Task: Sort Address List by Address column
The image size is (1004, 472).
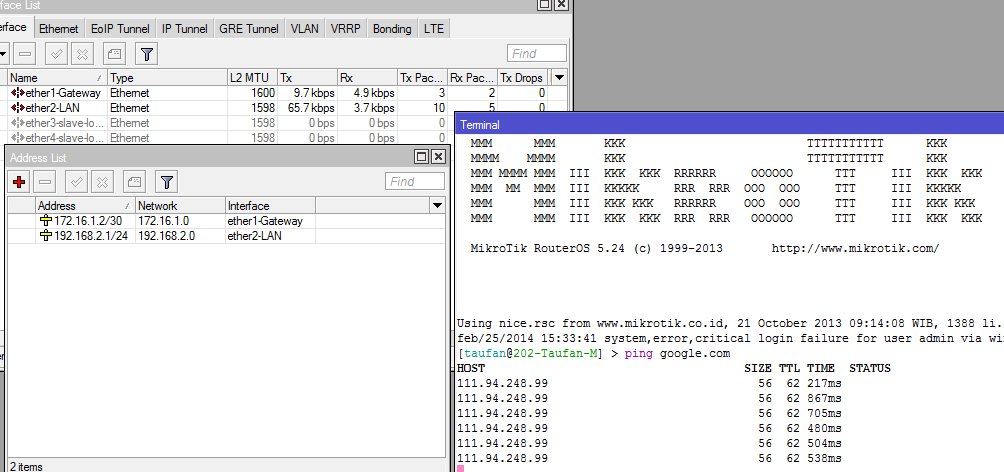Action: tap(85, 206)
